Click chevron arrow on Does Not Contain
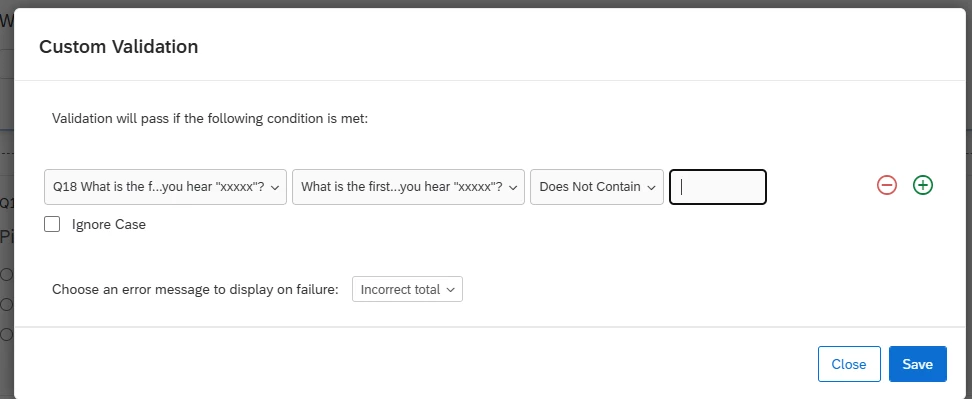Image resolution: width=972 pixels, height=399 pixels. tap(652, 187)
